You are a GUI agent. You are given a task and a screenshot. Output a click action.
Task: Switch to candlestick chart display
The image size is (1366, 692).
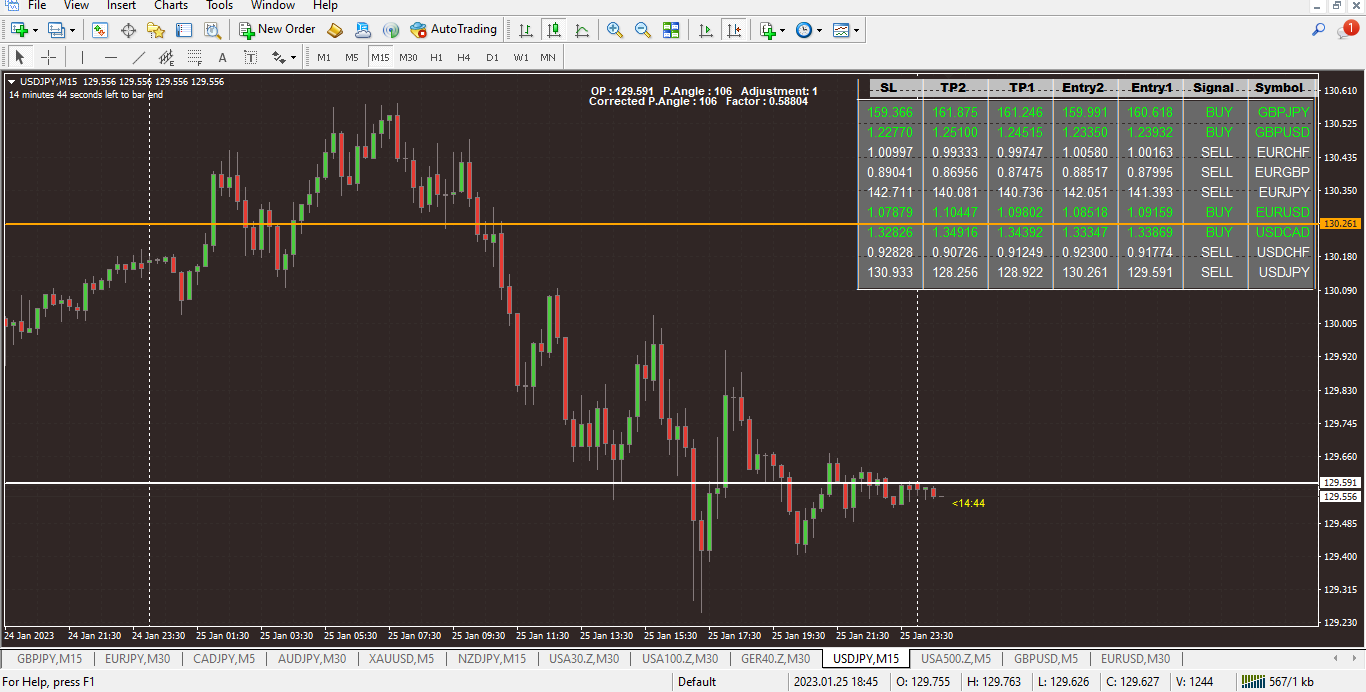click(x=553, y=30)
